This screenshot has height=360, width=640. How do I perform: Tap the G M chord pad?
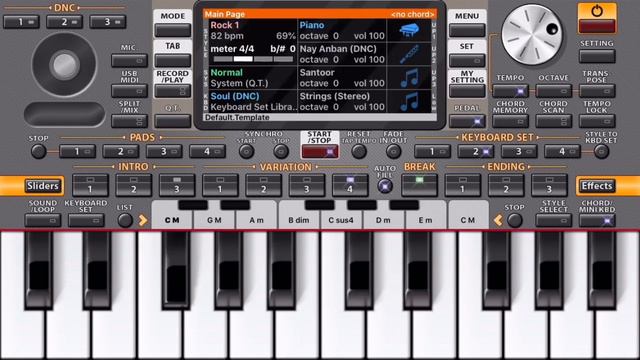214,220
